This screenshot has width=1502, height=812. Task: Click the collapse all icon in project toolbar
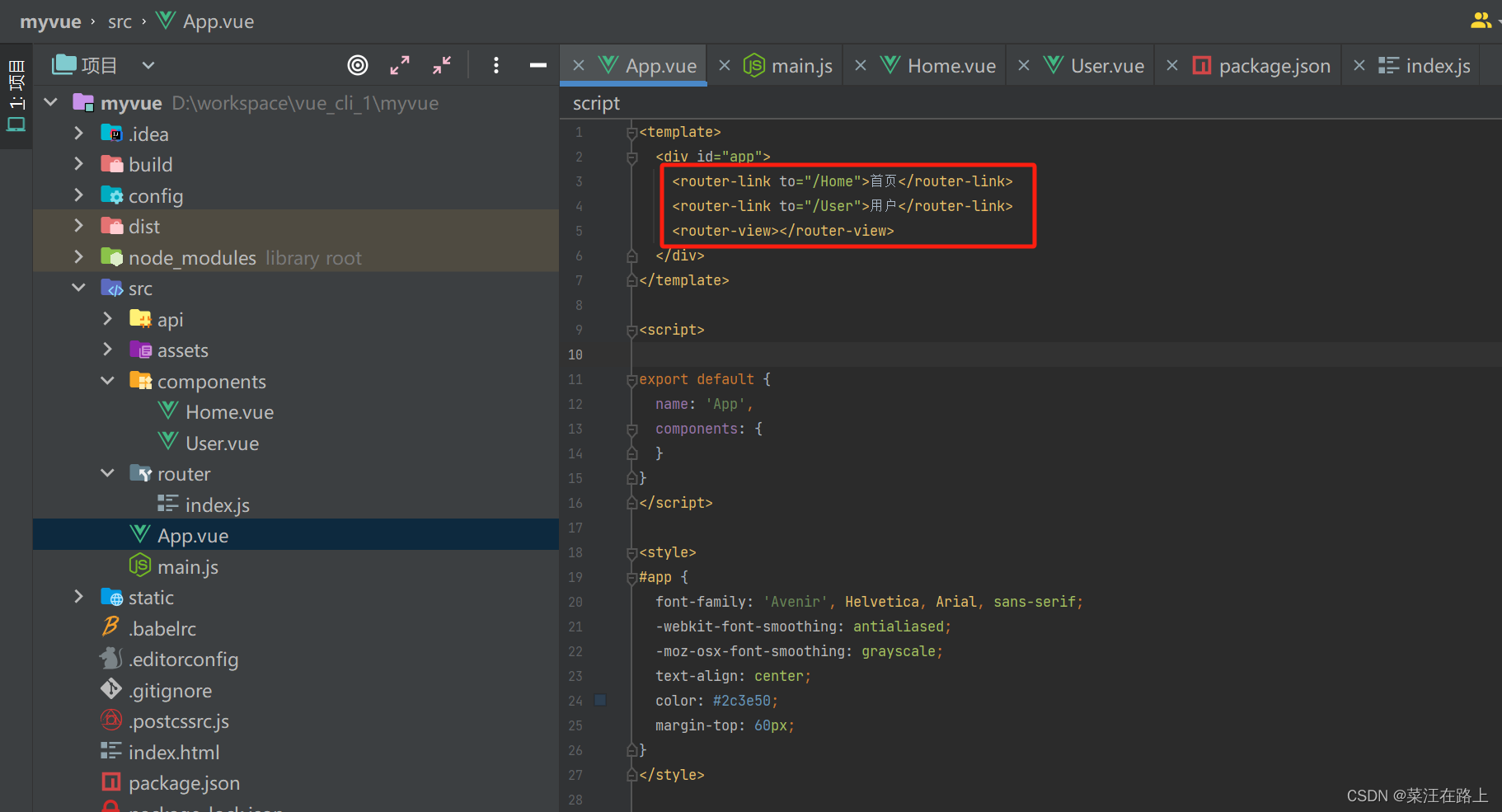pos(442,65)
